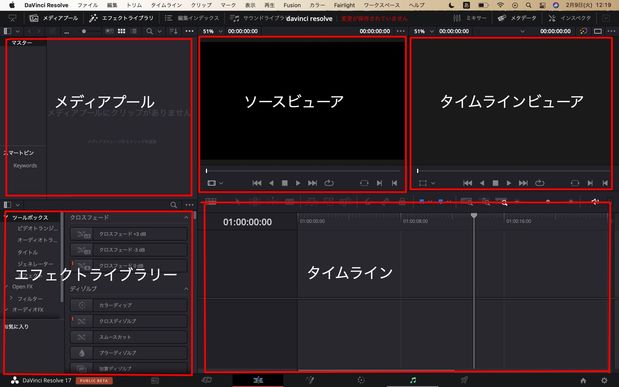
Task: Open the Fairlight menu in menu bar
Action: click(x=344, y=5)
